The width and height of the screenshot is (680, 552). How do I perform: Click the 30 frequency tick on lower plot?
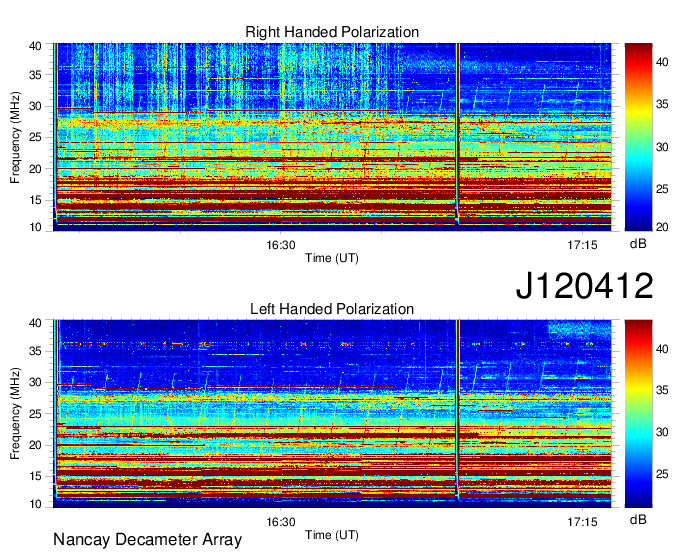tap(35, 382)
